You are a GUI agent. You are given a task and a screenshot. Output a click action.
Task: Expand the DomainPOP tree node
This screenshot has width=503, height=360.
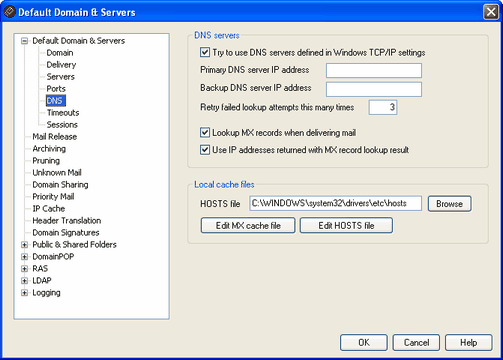[24, 257]
